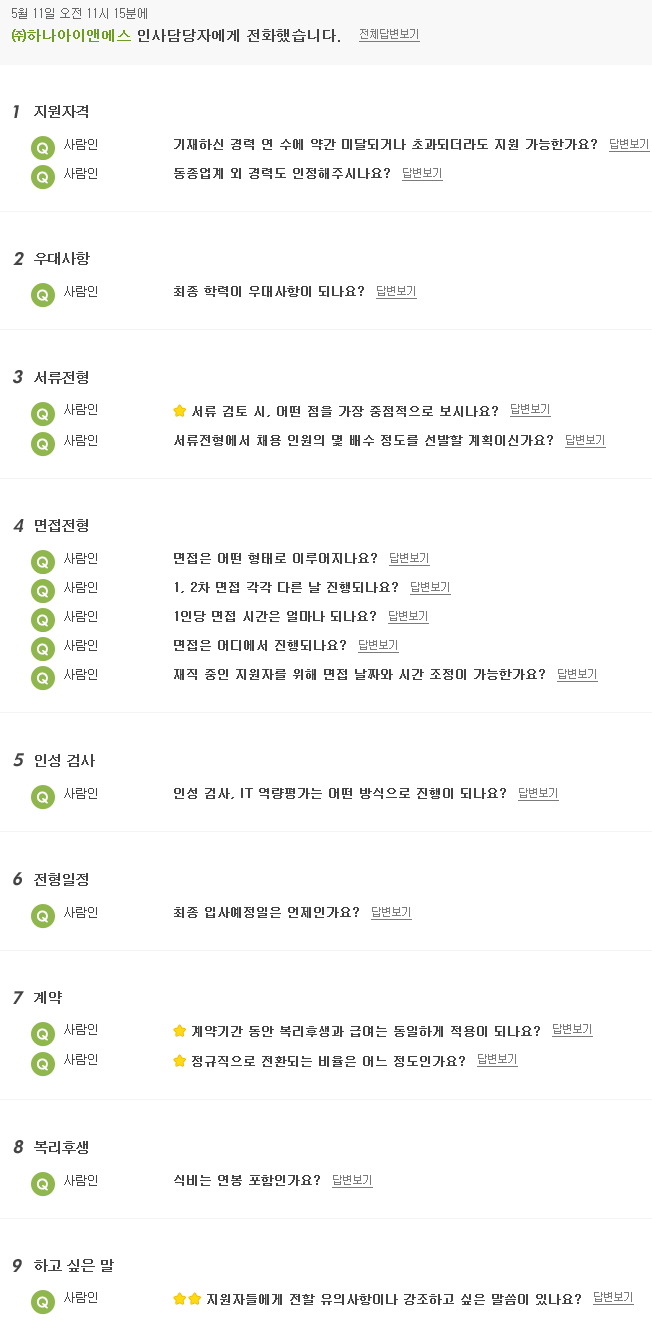The width and height of the screenshot is (652, 1328).
Task: Click the Q icon beside 식비는 연봉 포함인가요
Action: click(43, 1183)
